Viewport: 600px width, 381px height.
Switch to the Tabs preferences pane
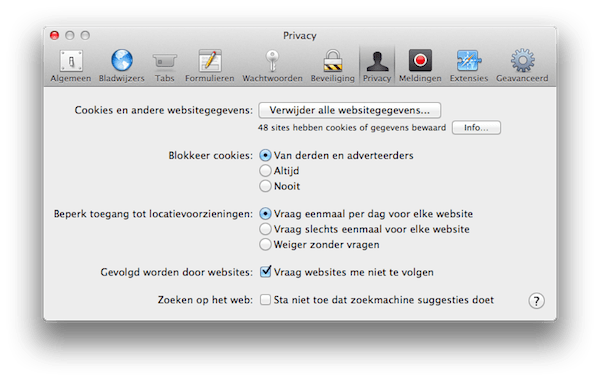[165, 66]
